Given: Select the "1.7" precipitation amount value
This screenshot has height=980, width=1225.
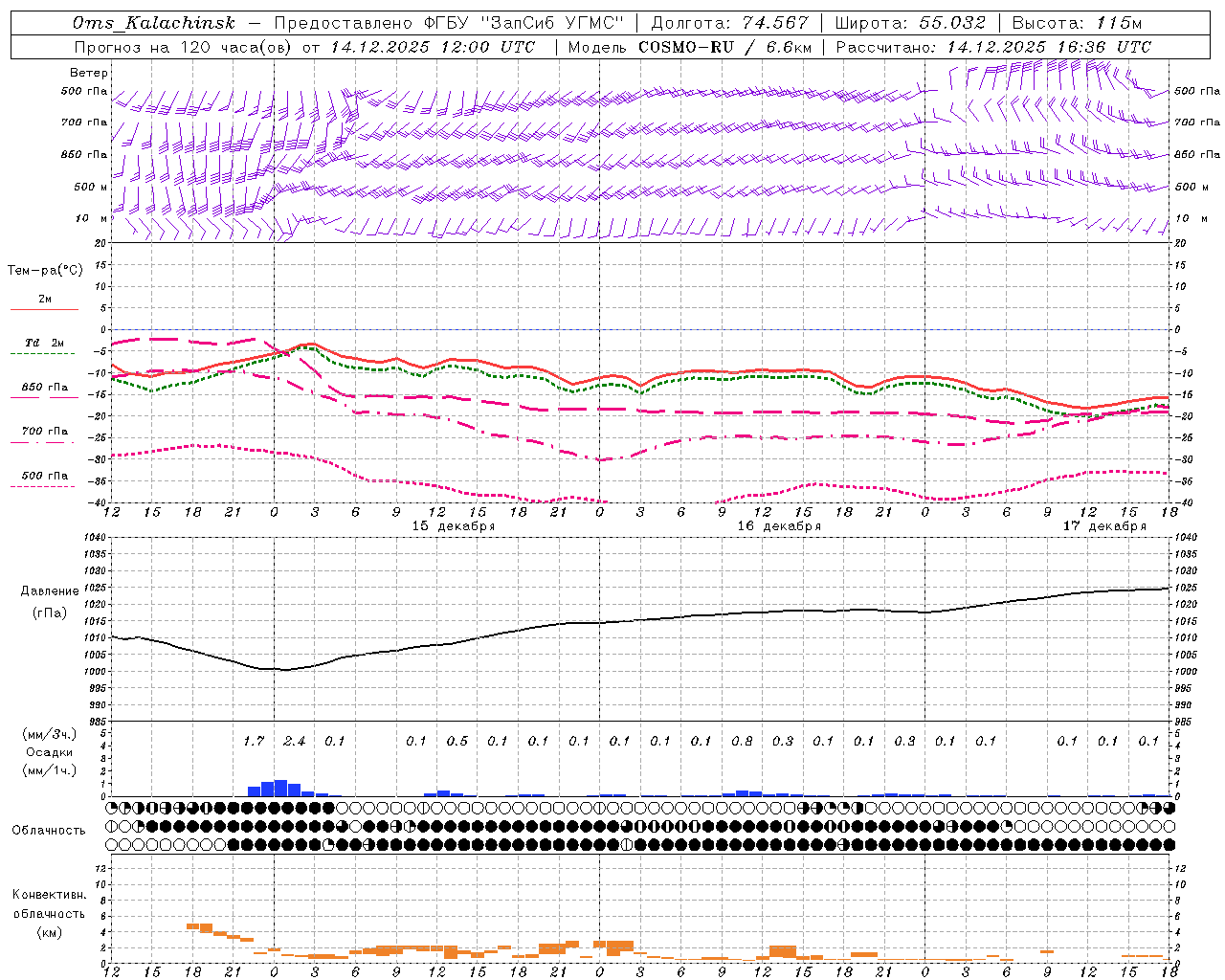Looking at the screenshot, I should coord(254,741).
